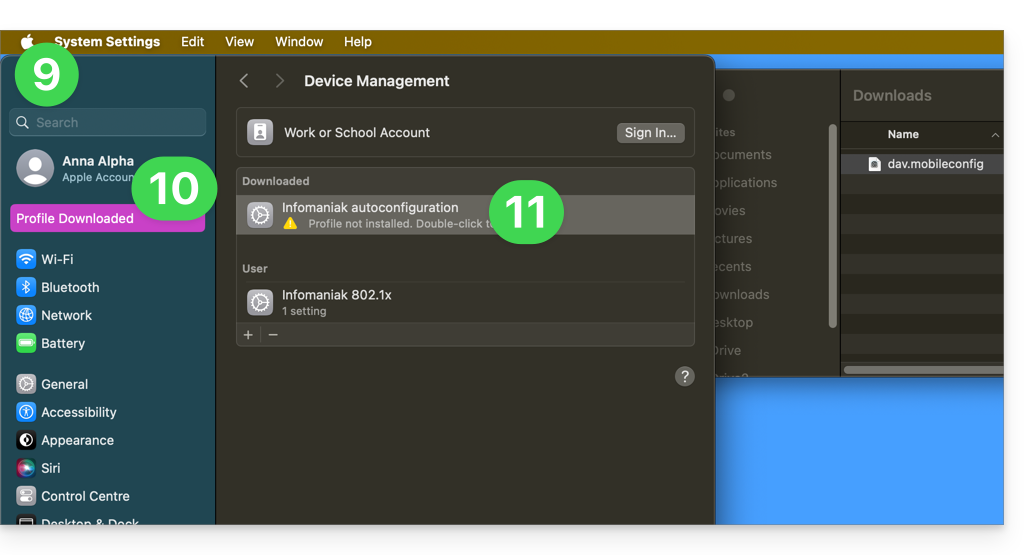
Task: Go back with the left chevron
Action: click(244, 81)
